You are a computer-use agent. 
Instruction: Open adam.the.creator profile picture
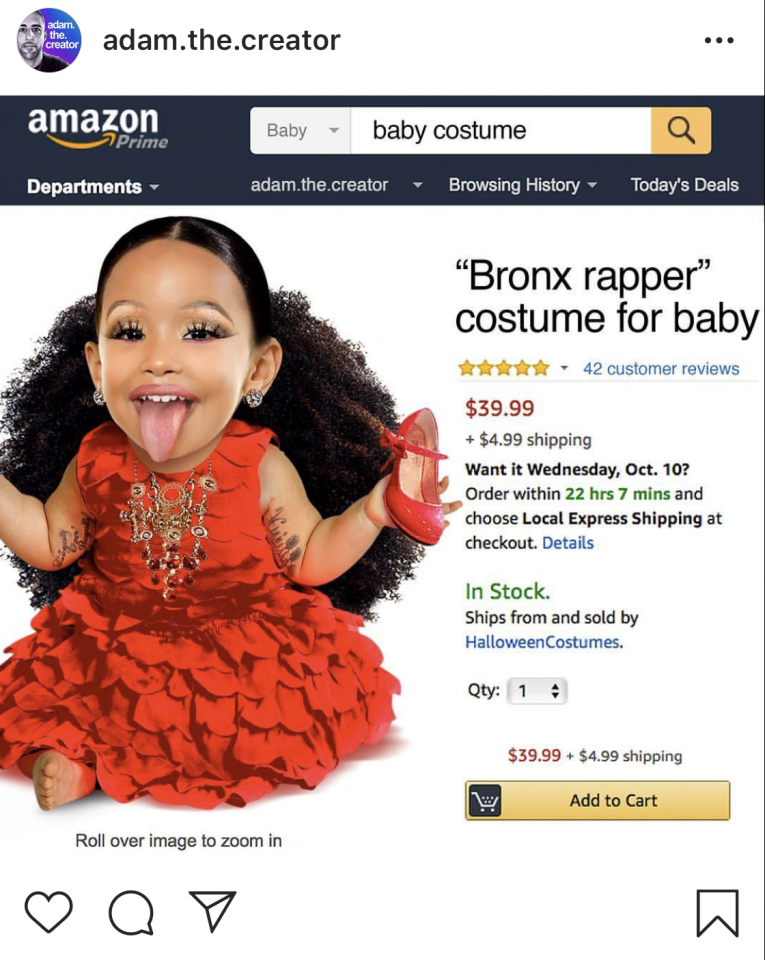click(x=48, y=40)
